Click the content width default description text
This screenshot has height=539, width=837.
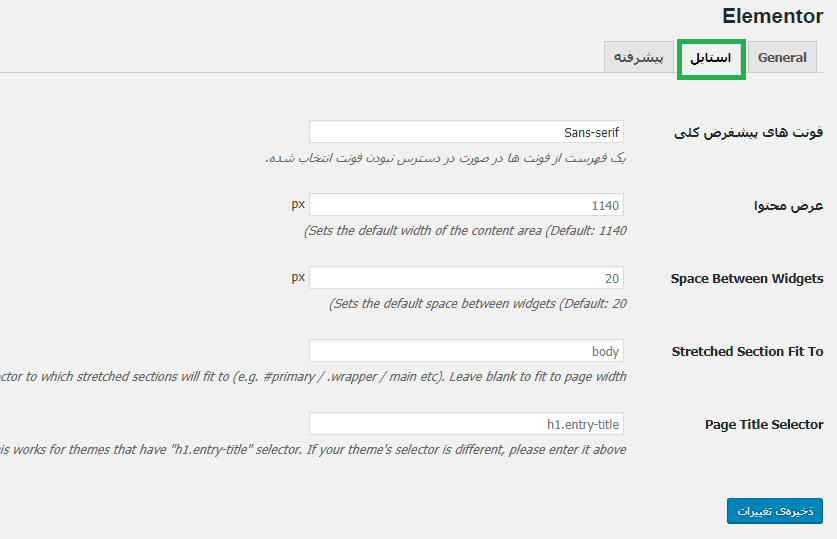(465, 231)
